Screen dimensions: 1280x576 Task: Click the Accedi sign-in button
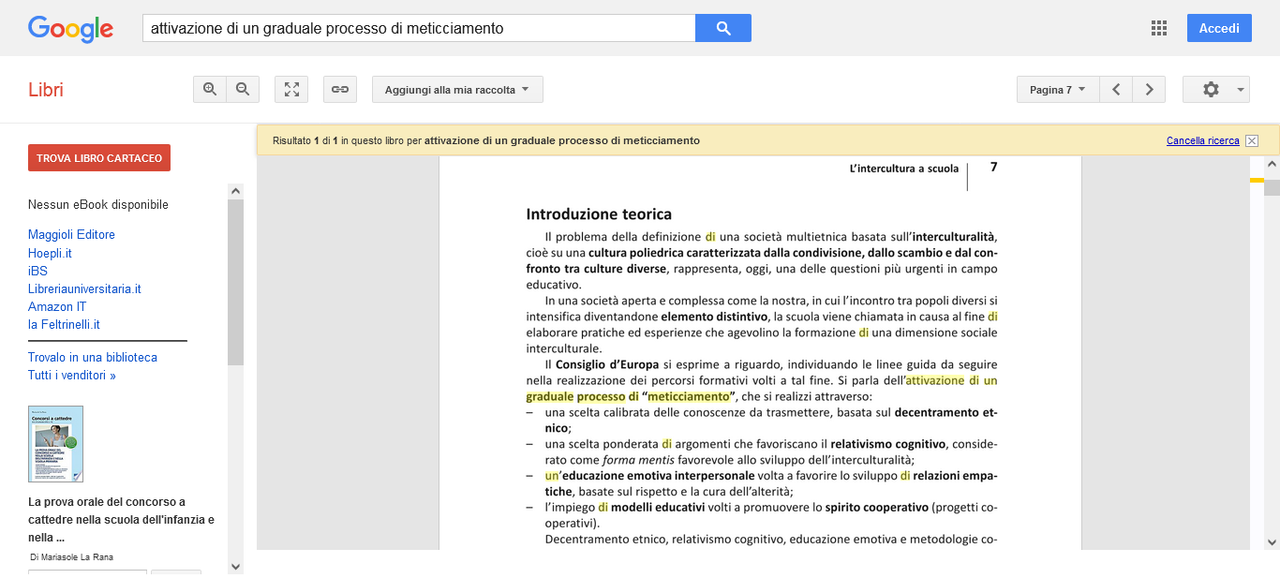click(x=1219, y=28)
